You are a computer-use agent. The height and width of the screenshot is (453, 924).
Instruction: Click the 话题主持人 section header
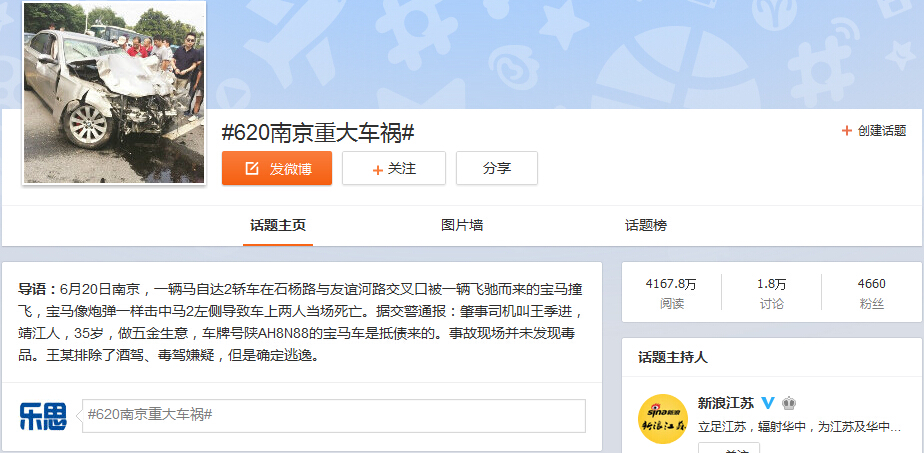coord(672,357)
